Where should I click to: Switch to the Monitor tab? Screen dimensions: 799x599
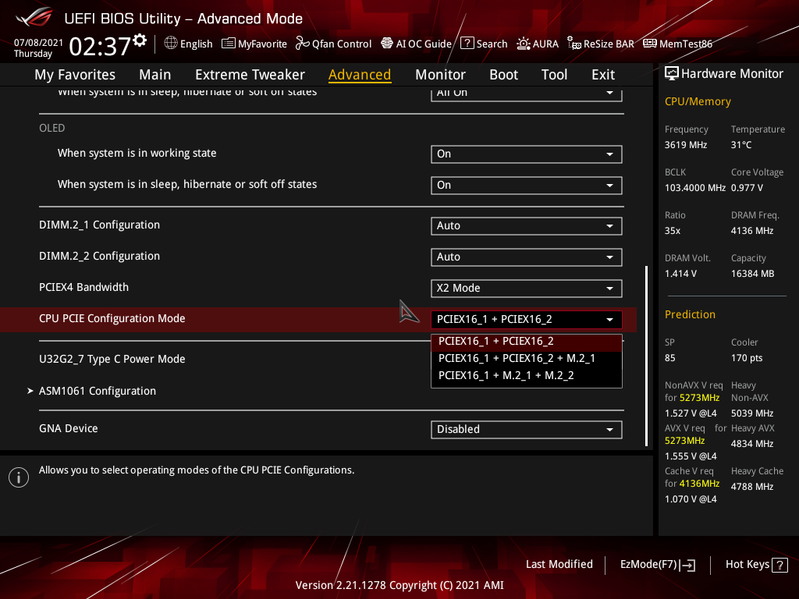[x=440, y=75]
